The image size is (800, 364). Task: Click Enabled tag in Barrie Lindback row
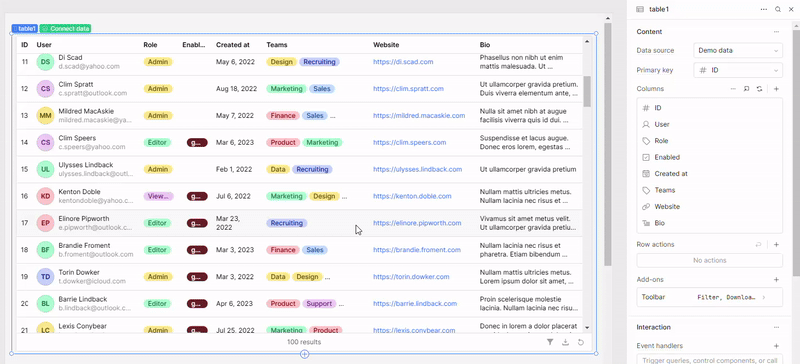[197, 304]
